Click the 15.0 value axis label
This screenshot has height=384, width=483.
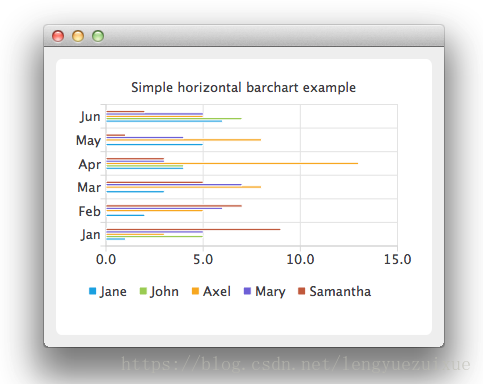397,259
